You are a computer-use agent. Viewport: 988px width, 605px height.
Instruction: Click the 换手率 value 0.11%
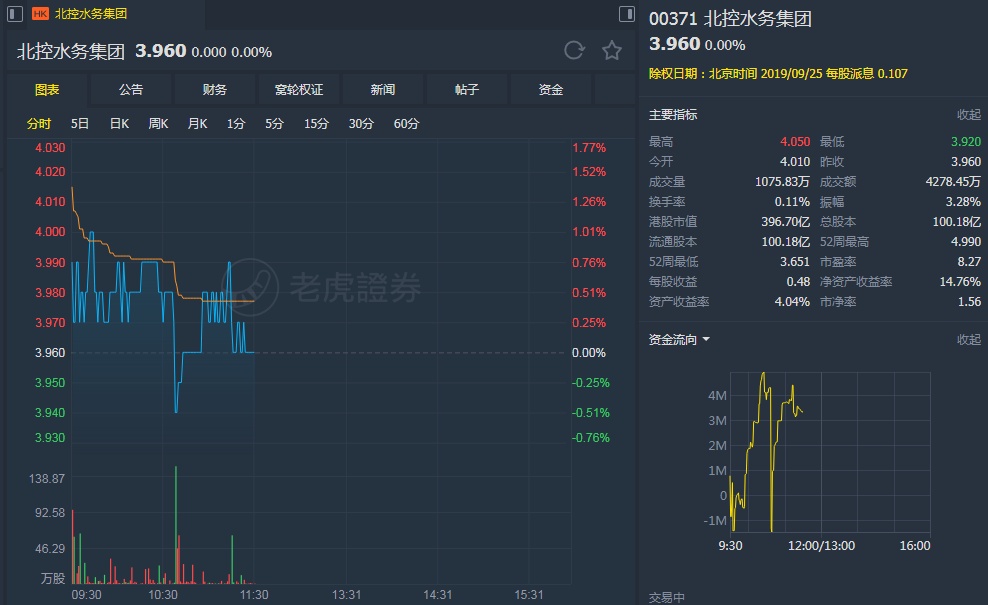pyautogui.click(x=792, y=202)
